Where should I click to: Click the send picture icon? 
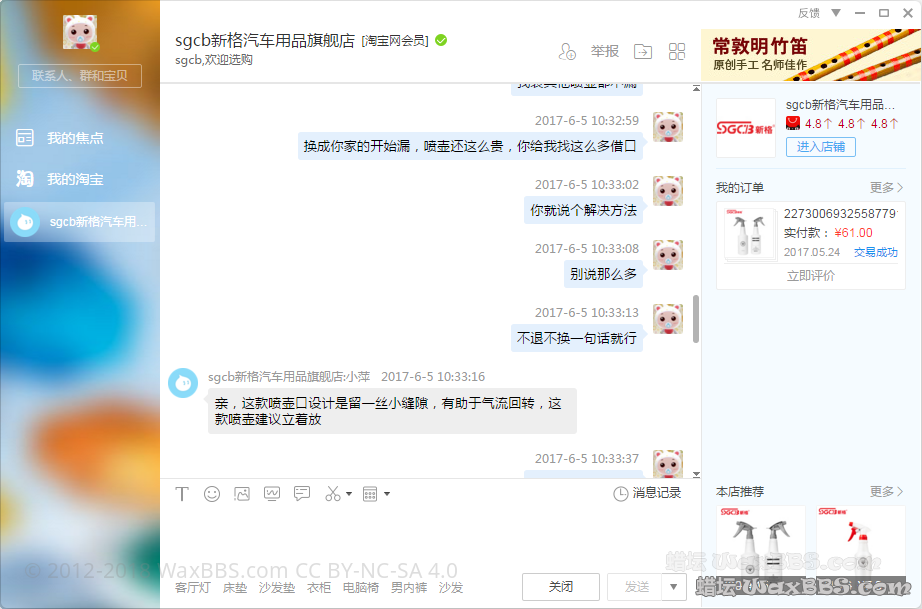point(242,494)
